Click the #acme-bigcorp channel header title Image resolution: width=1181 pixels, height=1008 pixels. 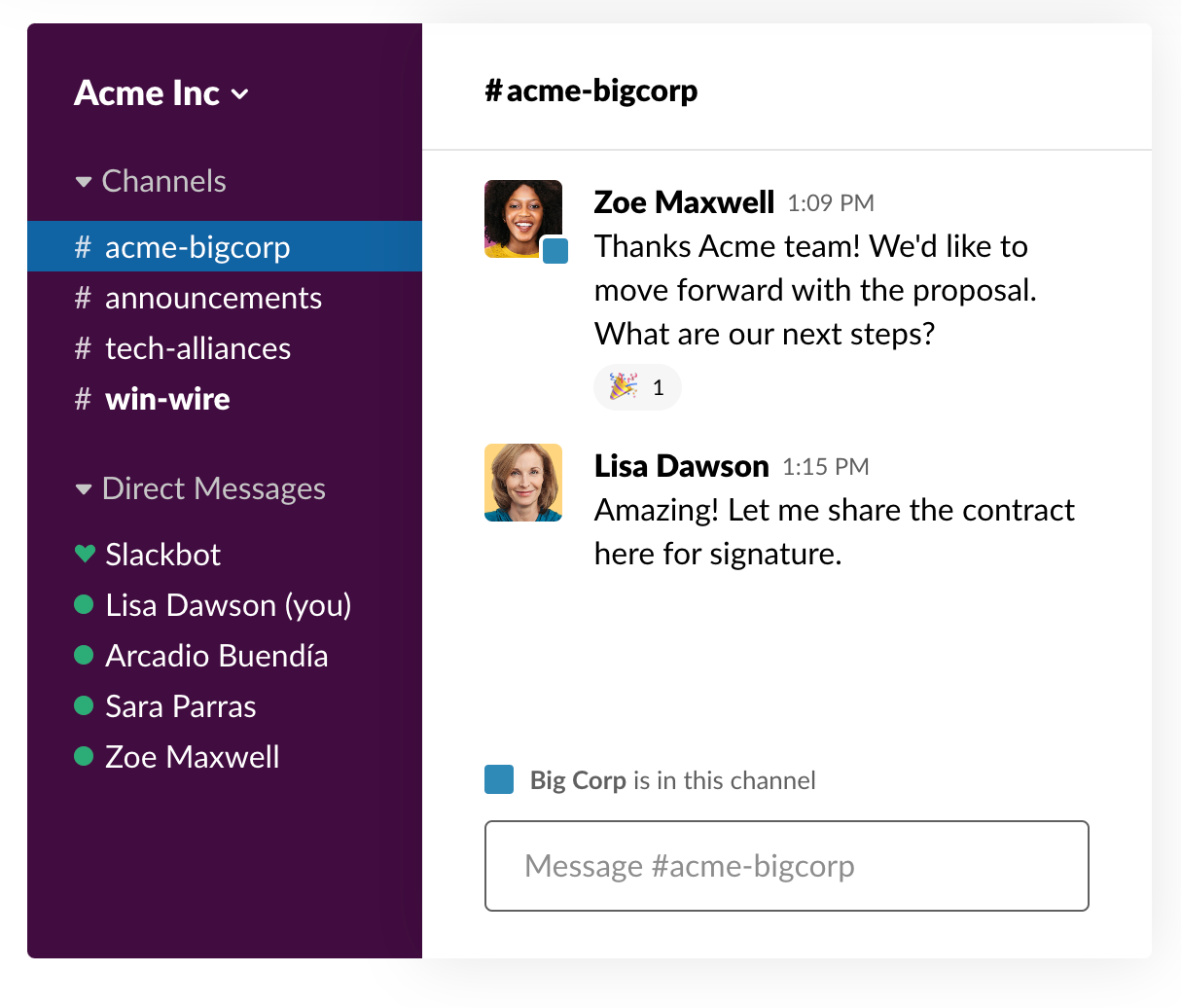click(x=591, y=90)
